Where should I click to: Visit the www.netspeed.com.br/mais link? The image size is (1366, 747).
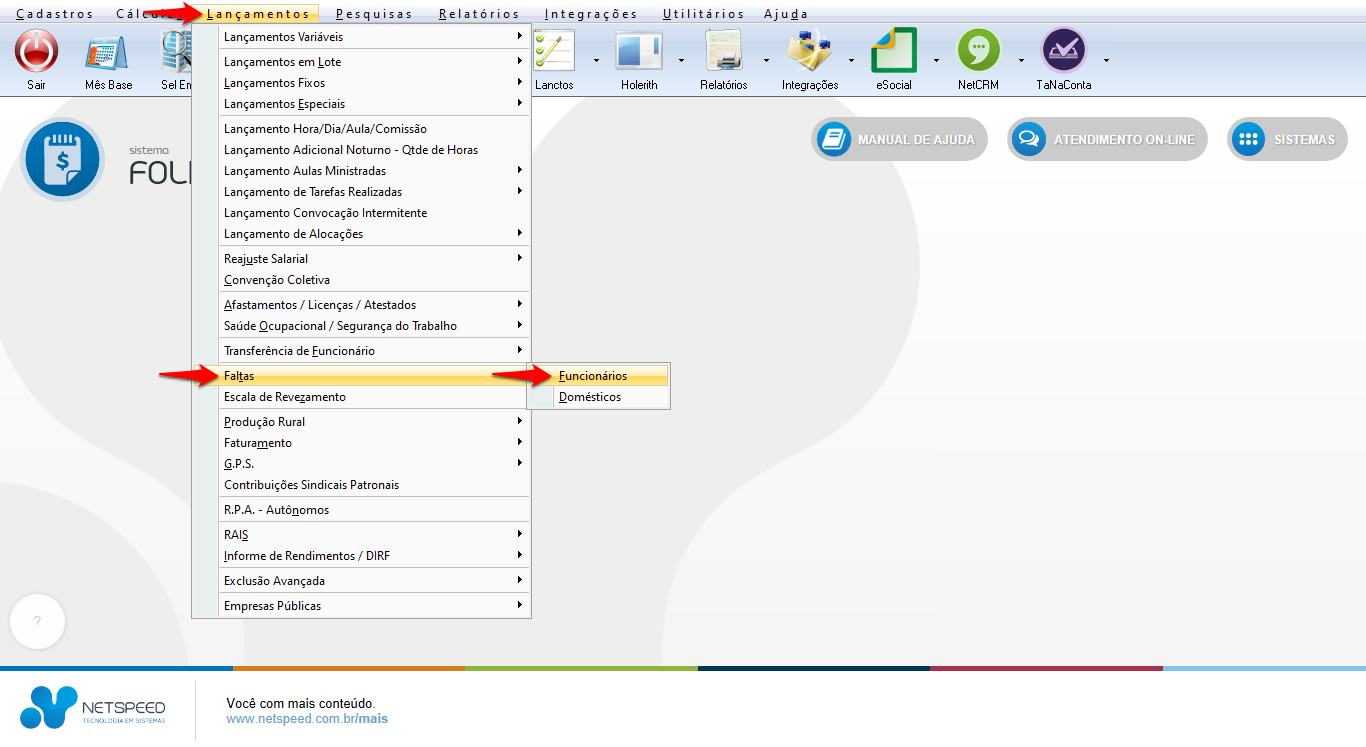(x=306, y=719)
